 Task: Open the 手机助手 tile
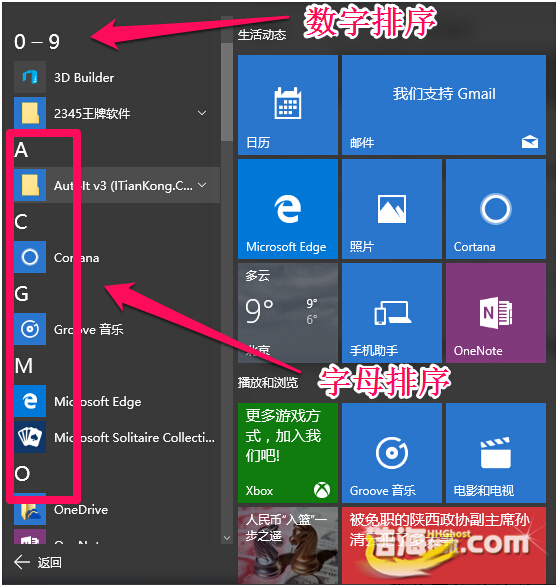tap(392, 313)
